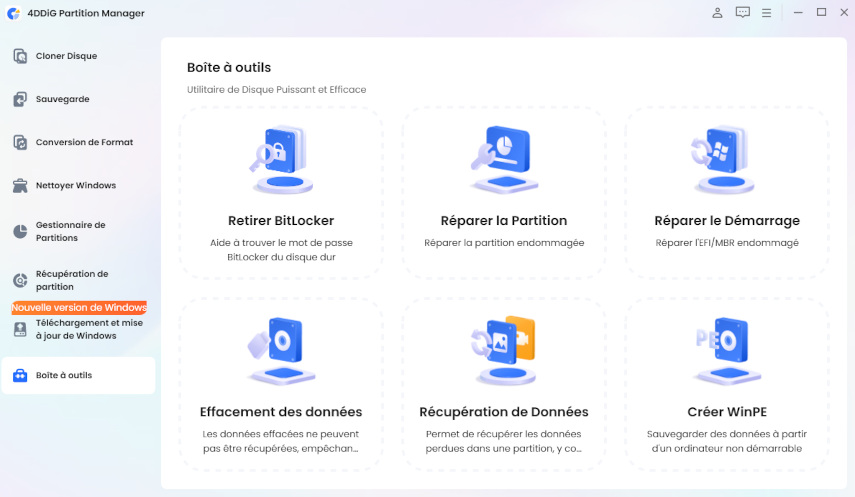Viewport: 855px width, 497px height.
Task: Open the user account icon
Action: click(717, 13)
